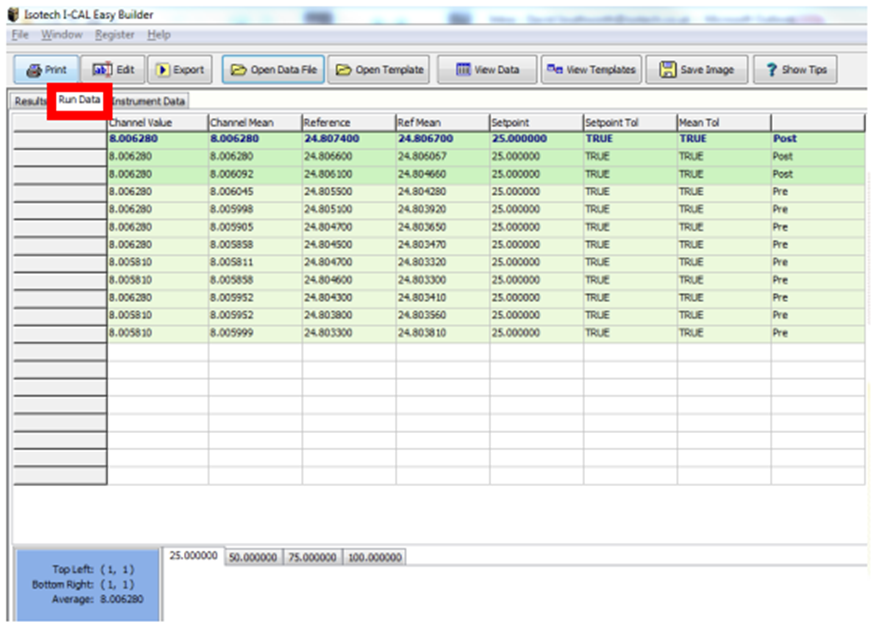Click the Save Image button
This screenshot has height=623, width=872.
[696, 70]
